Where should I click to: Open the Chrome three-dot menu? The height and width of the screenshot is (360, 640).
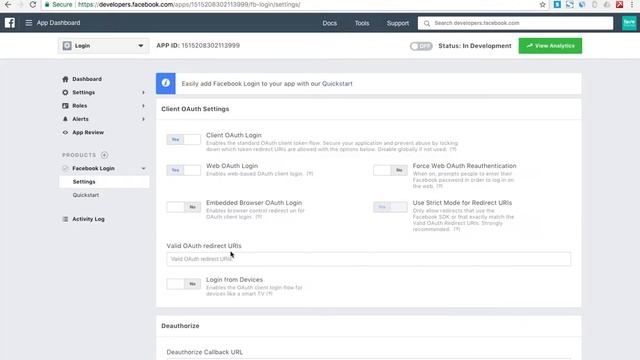tap(632, 4)
